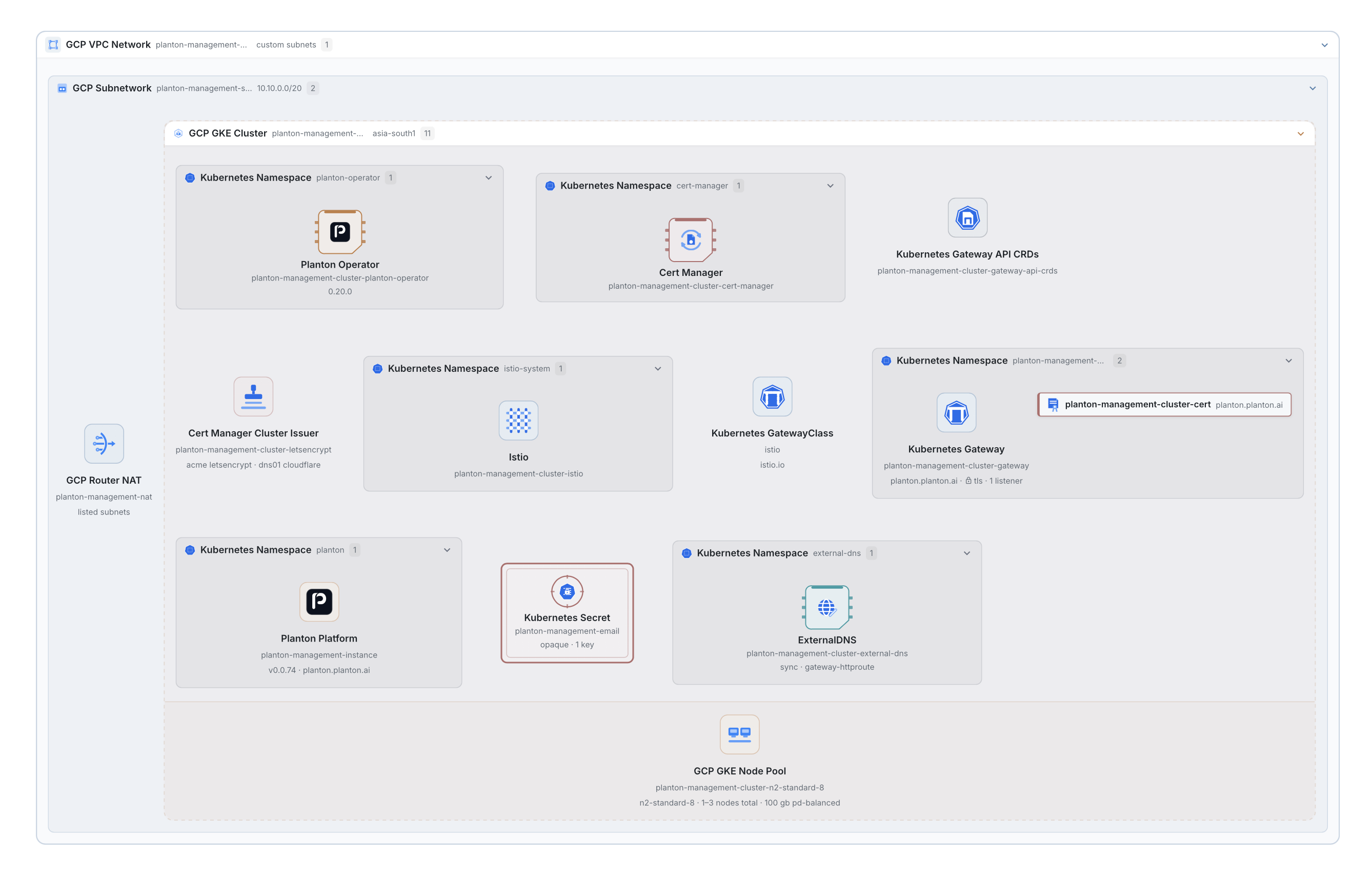The width and height of the screenshot is (1372, 876).
Task: Click 'v0.0.74 · planton.planton.ai' text
Action: coord(319,670)
